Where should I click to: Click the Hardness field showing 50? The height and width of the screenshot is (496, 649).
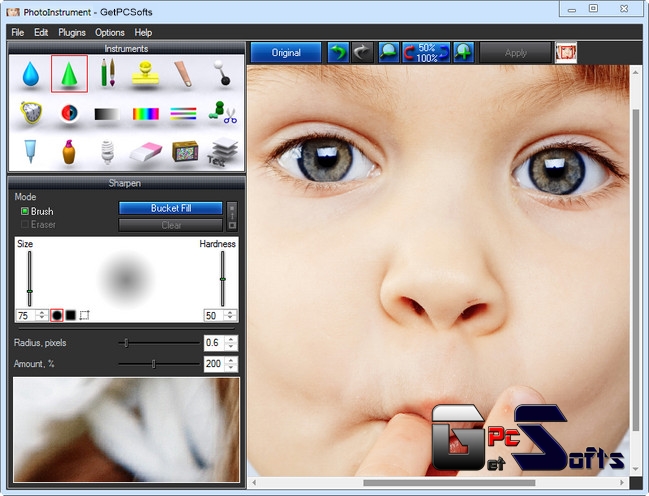pyautogui.click(x=214, y=315)
